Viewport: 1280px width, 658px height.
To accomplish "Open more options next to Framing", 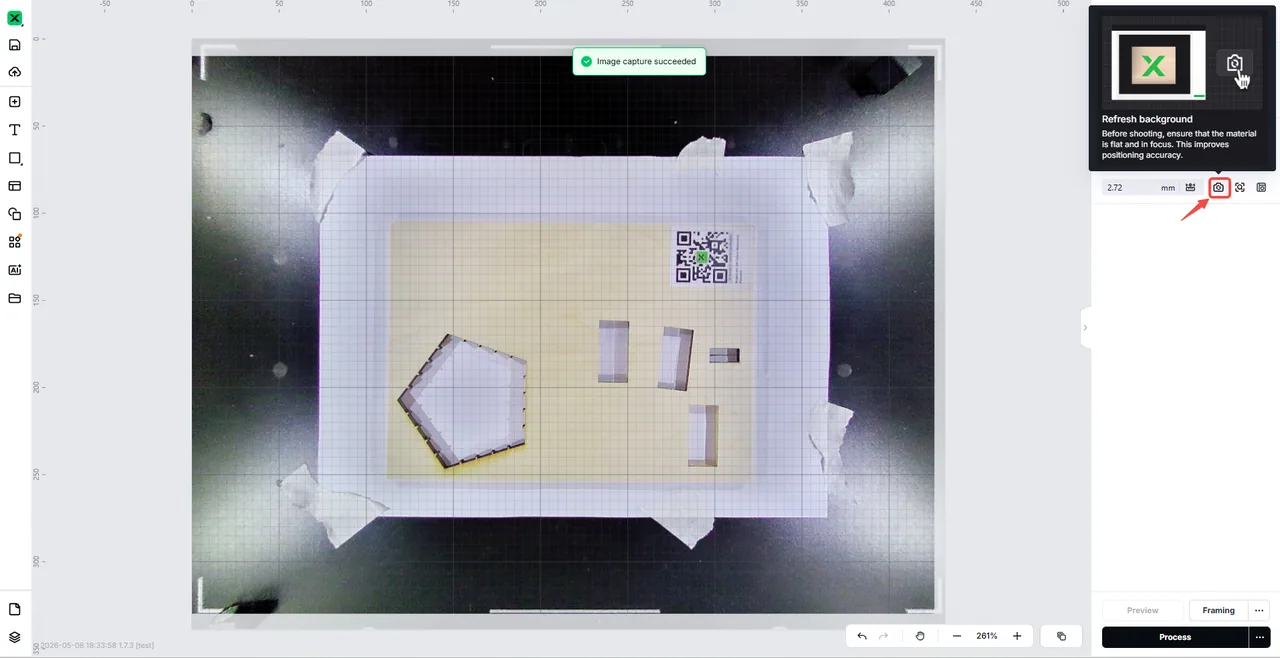I will pyautogui.click(x=1259, y=610).
